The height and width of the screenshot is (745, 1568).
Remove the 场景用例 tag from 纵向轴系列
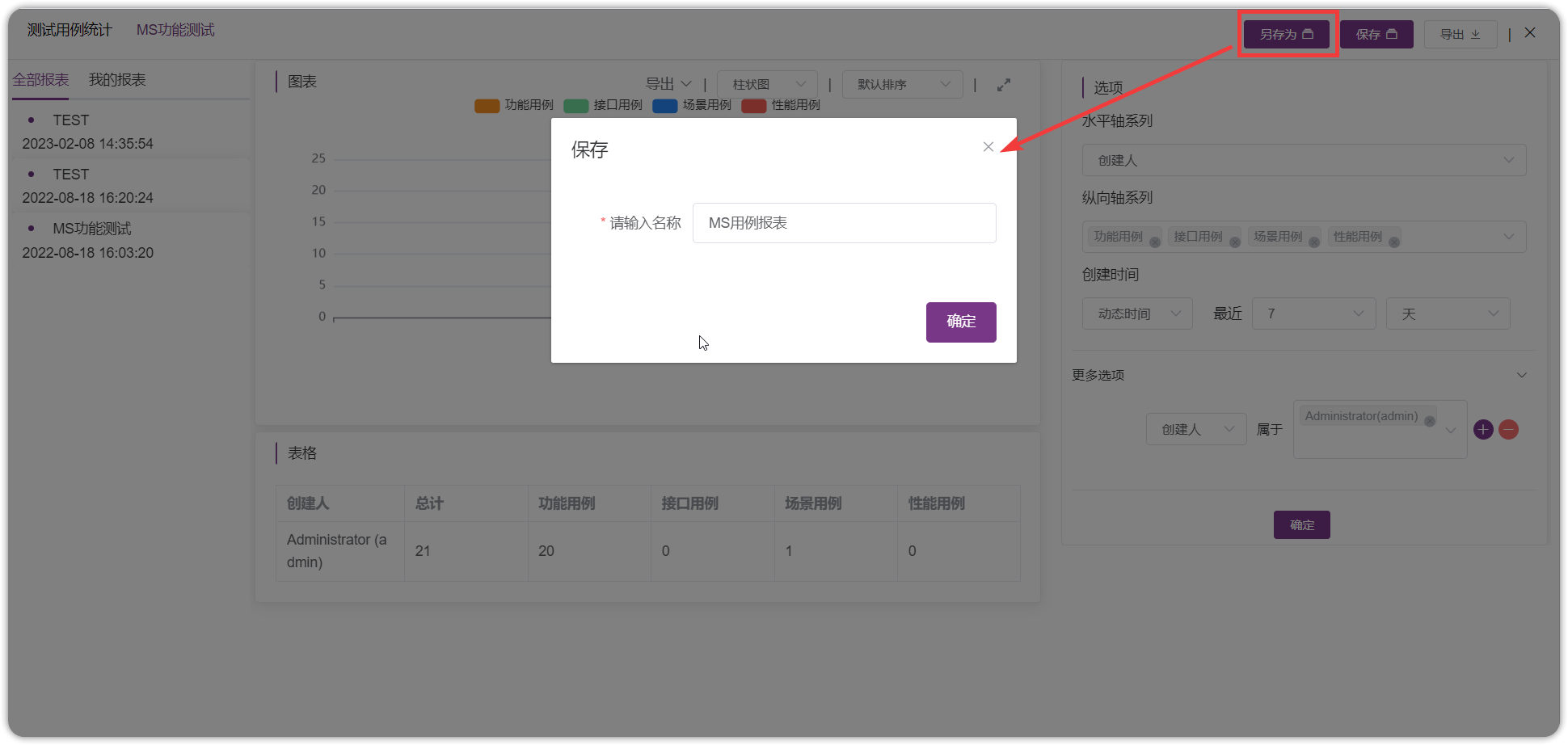[x=1314, y=242]
